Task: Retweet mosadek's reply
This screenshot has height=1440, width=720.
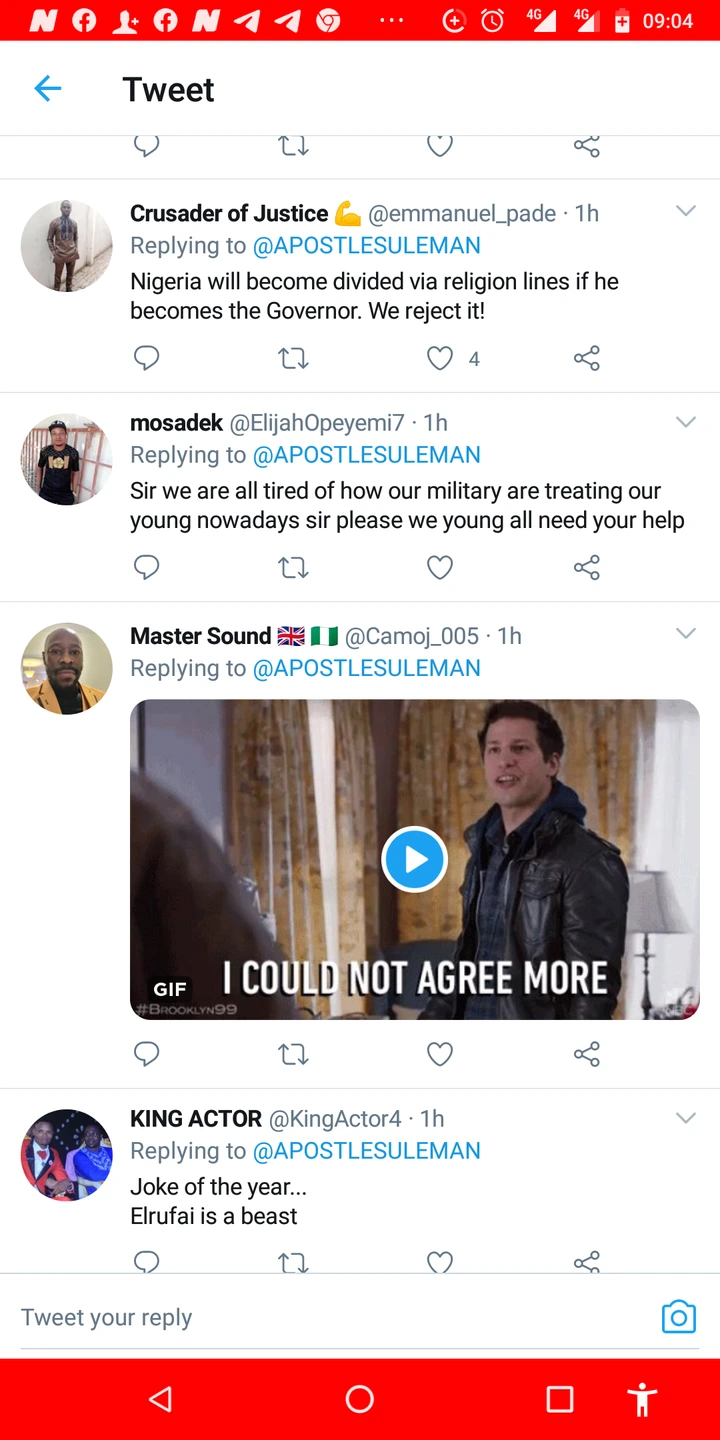Action: [x=293, y=568]
